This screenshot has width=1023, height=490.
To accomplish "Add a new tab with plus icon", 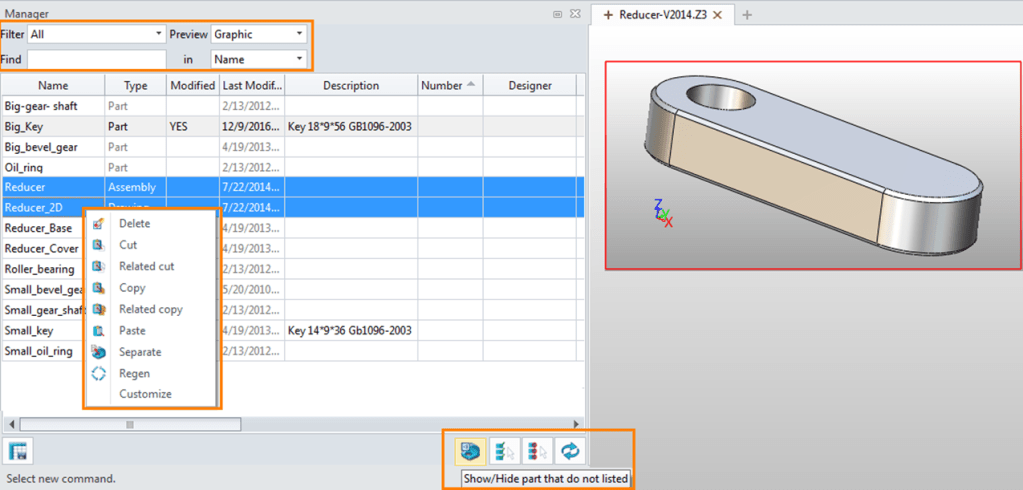I will [x=748, y=14].
